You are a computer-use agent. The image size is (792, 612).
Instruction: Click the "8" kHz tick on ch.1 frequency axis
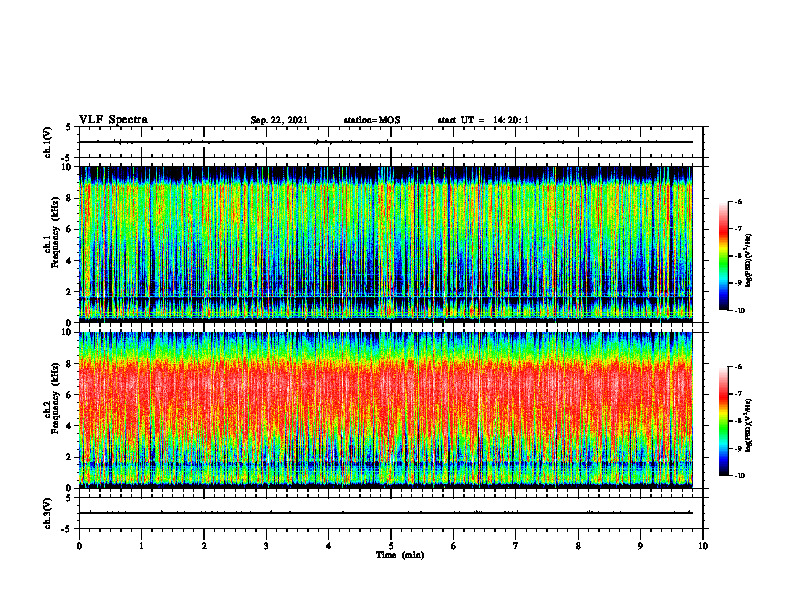pos(70,198)
